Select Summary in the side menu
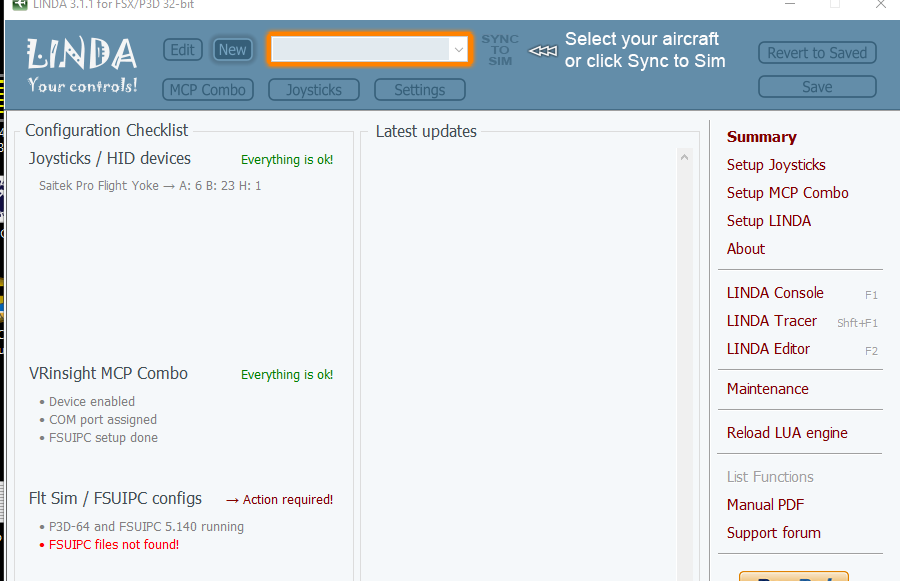 point(762,137)
